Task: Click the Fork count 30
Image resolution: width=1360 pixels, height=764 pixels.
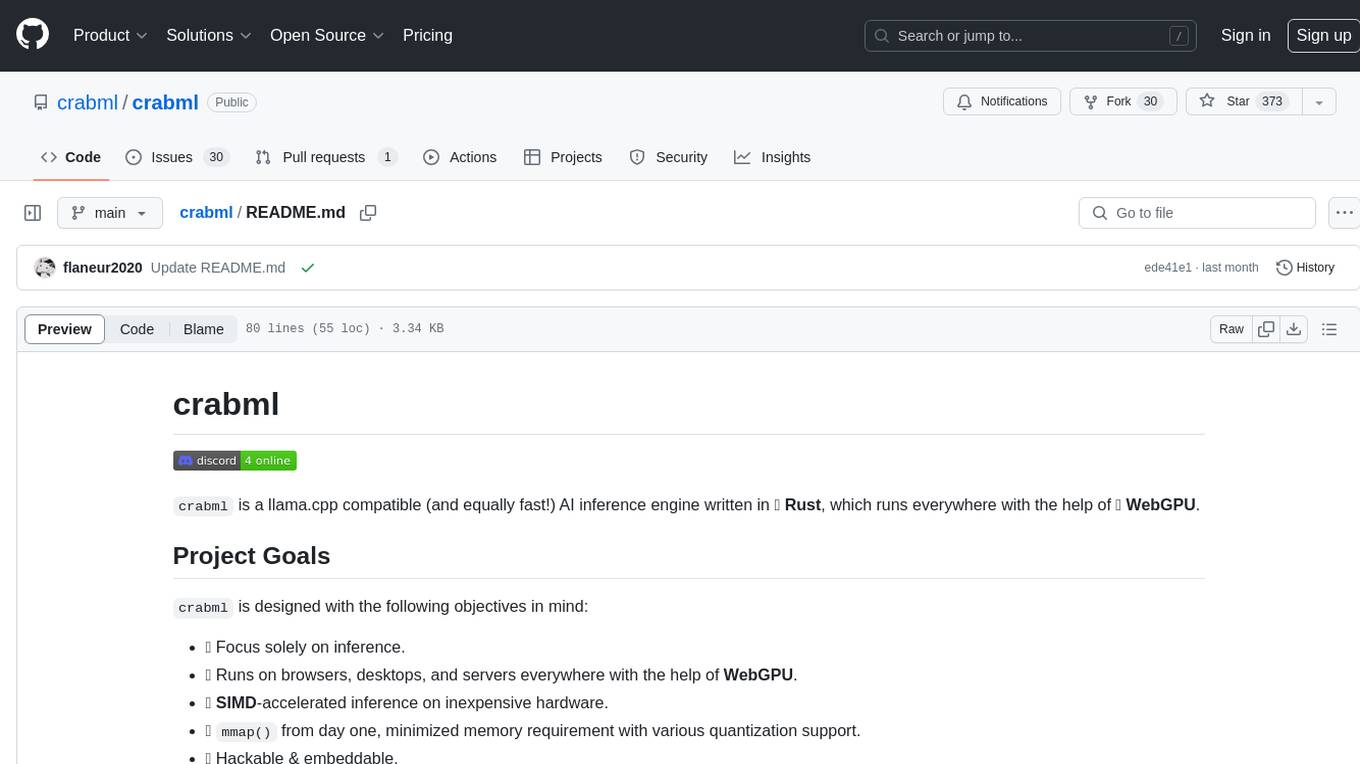Action: pos(1151,101)
